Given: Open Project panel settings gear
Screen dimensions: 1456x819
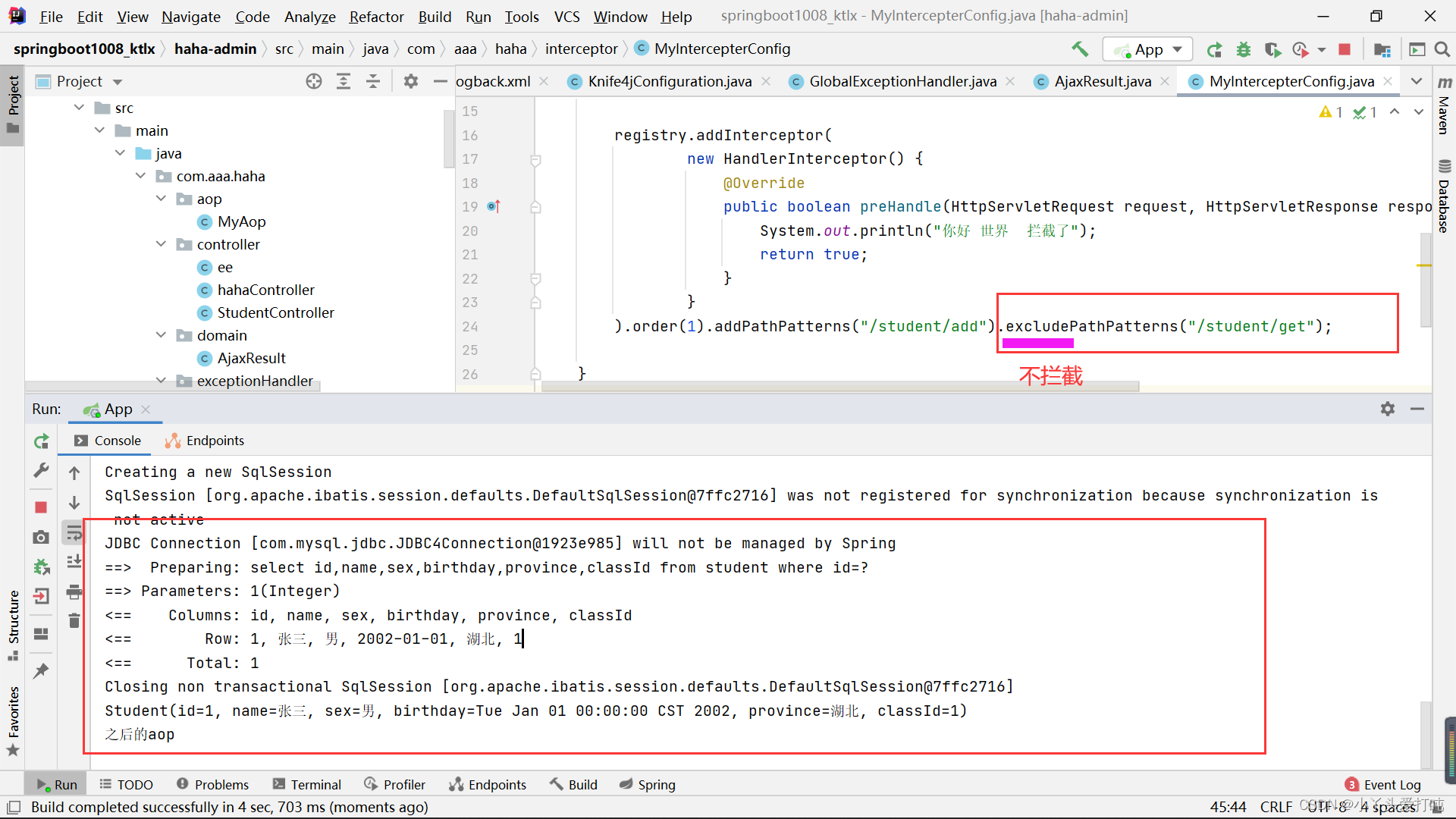Looking at the screenshot, I should pyautogui.click(x=411, y=81).
